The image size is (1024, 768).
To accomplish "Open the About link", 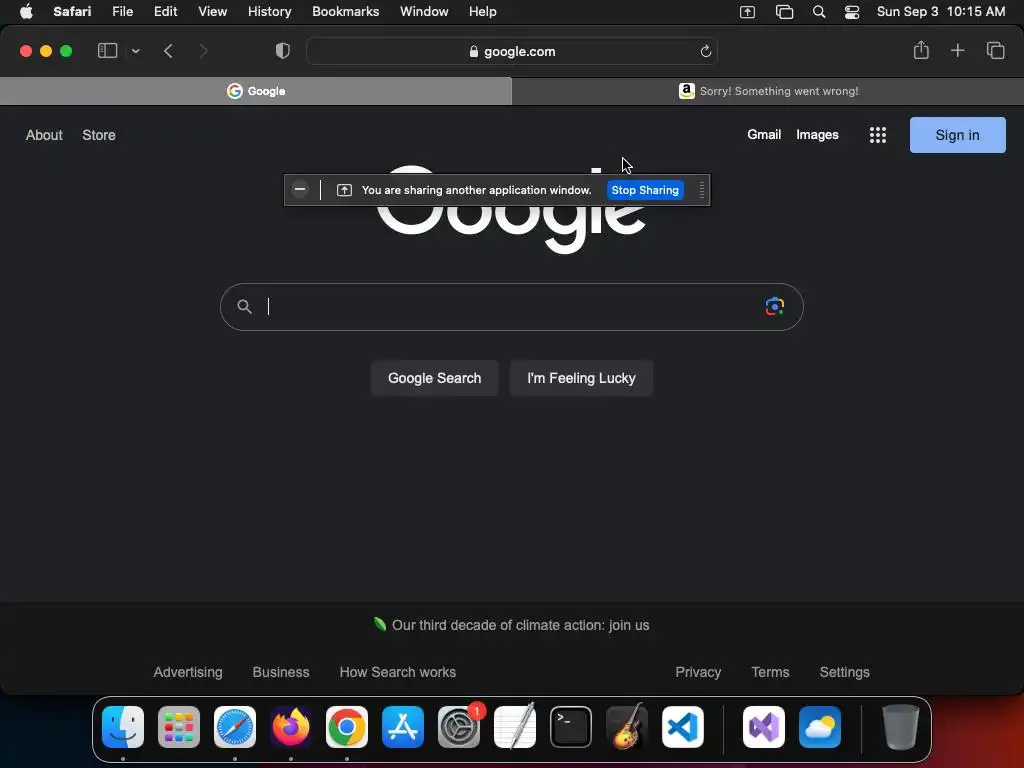I will [x=44, y=135].
